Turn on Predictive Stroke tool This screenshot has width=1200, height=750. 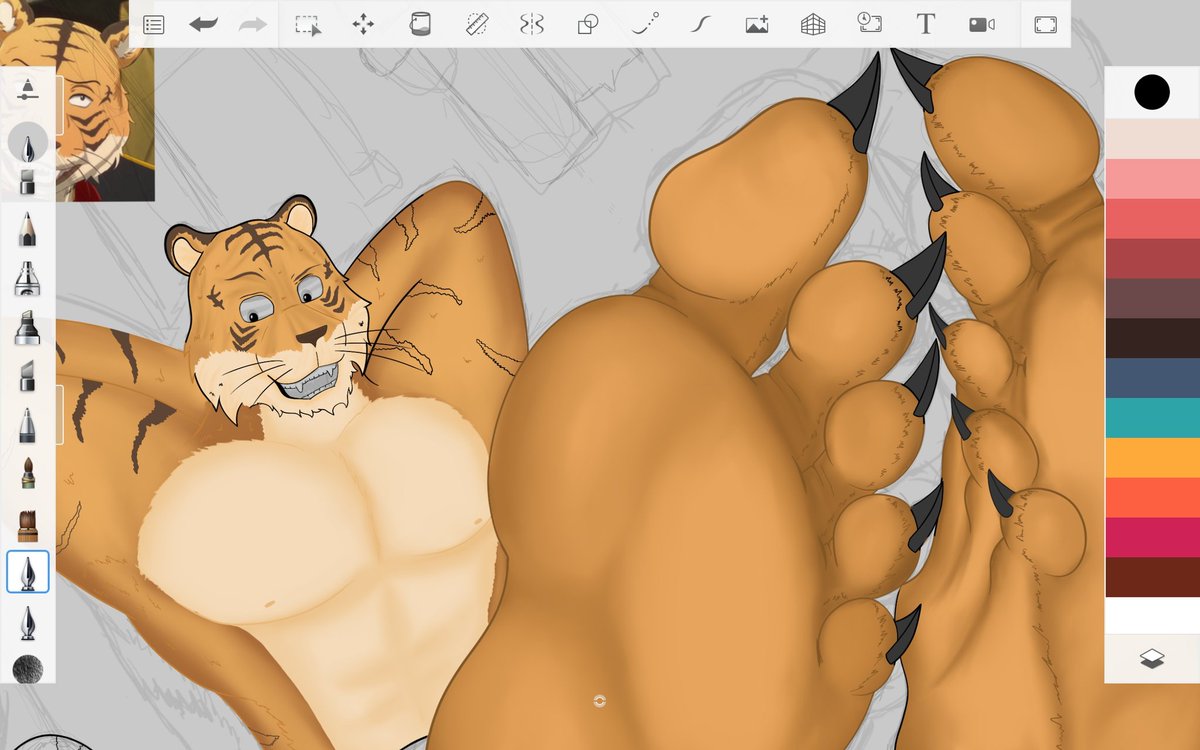click(645, 24)
